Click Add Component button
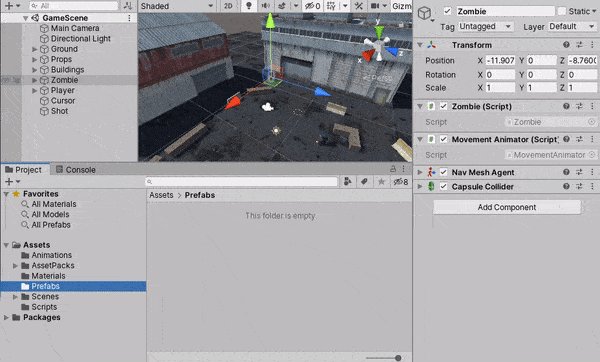600x362 pixels. pyautogui.click(x=507, y=207)
